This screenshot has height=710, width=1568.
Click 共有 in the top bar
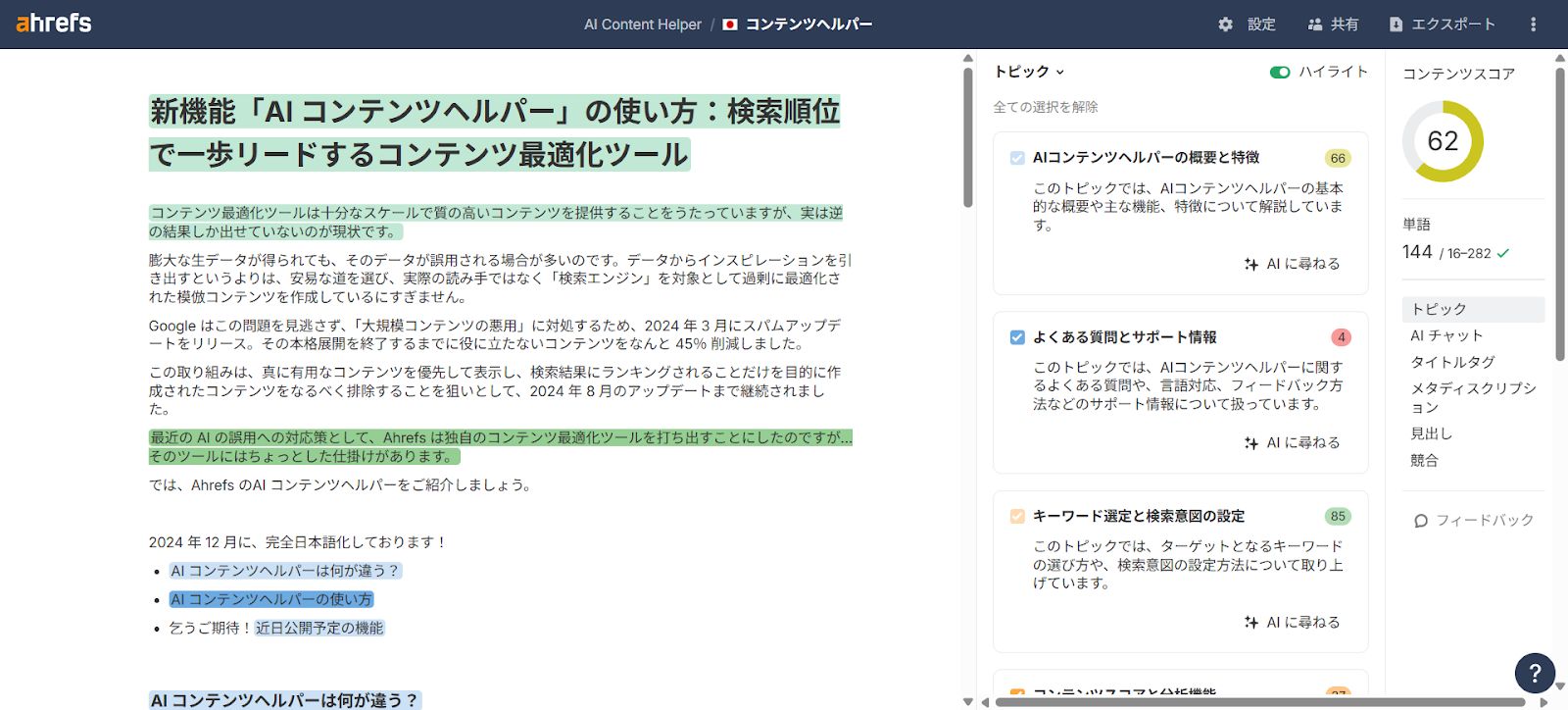pos(1345,25)
